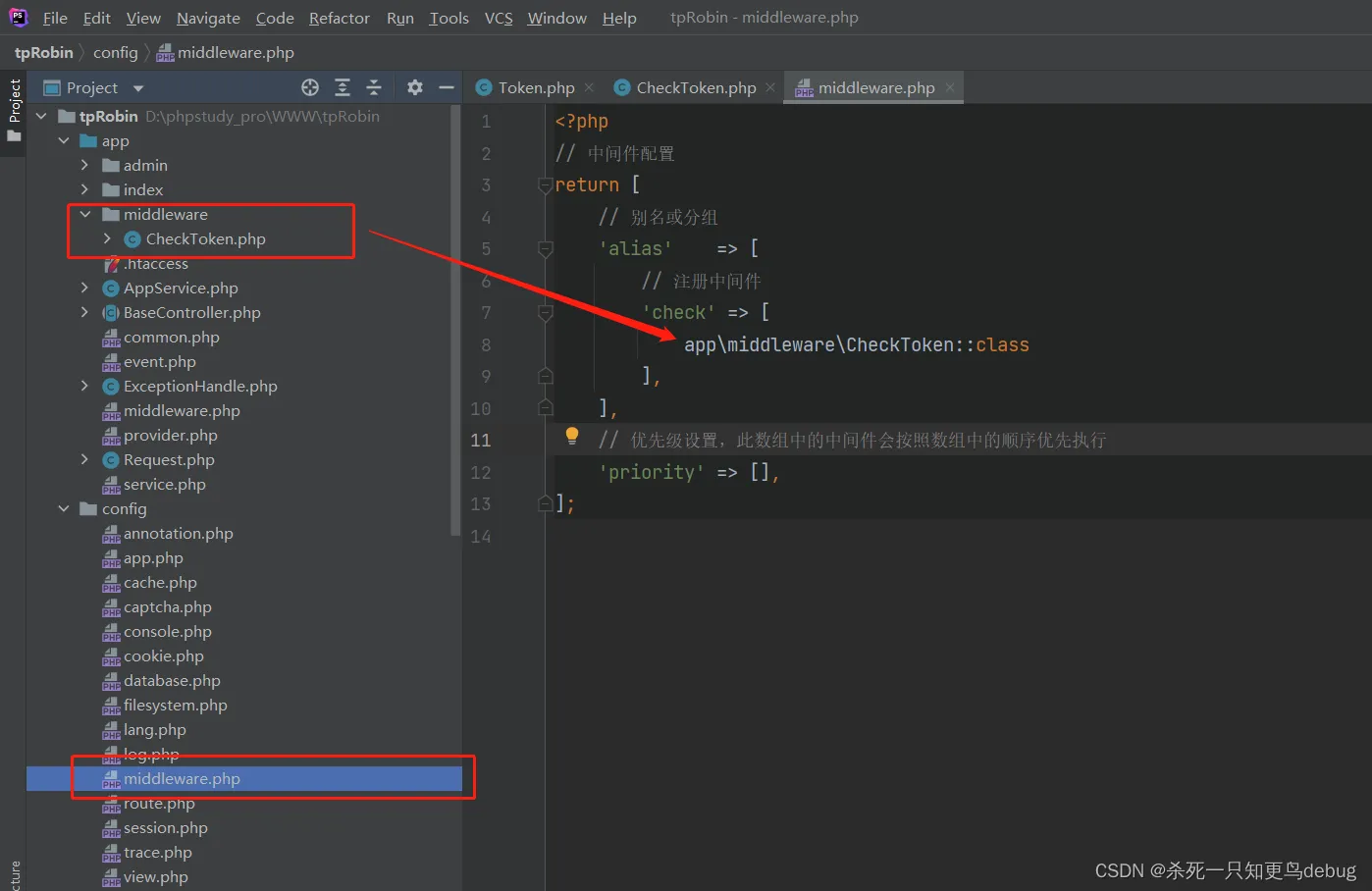Expand the CheckToken.php class node
1372x891 pixels.
107,238
